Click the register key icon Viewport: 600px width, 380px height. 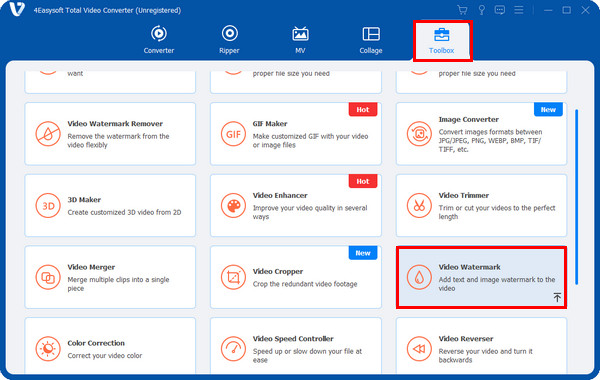point(482,10)
